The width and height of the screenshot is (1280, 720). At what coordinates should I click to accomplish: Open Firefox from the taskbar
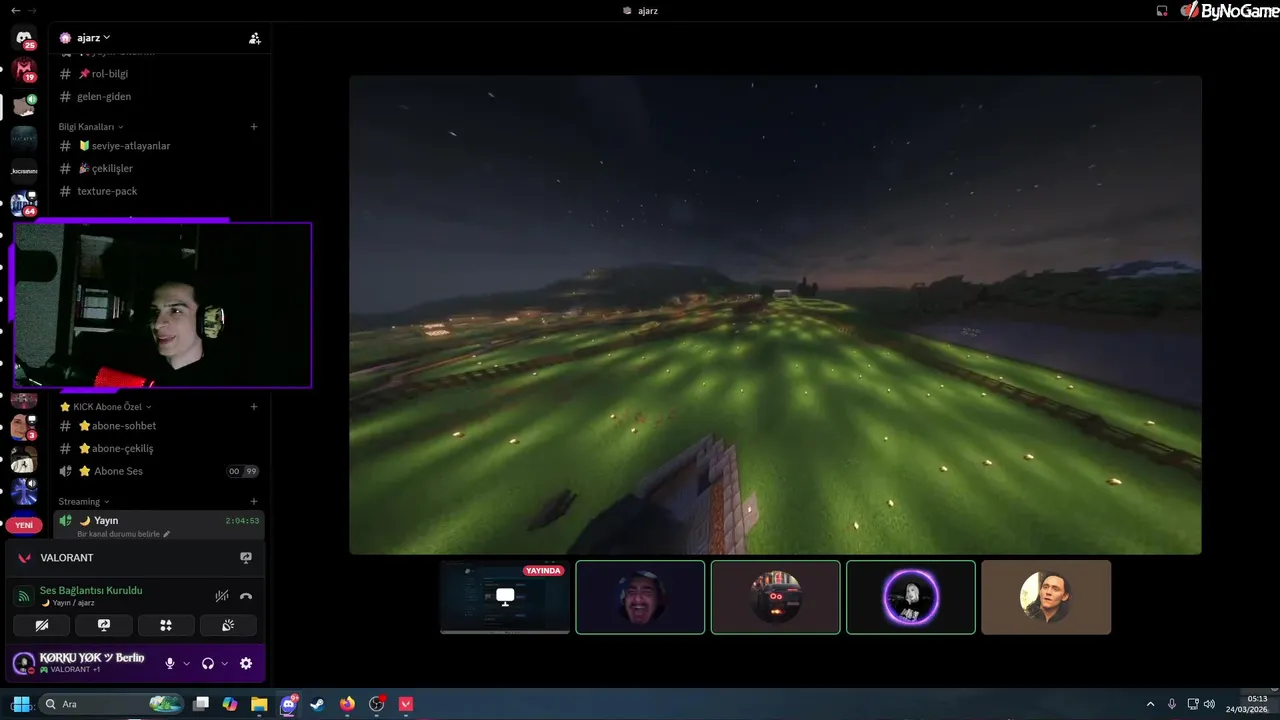click(347, 704)
